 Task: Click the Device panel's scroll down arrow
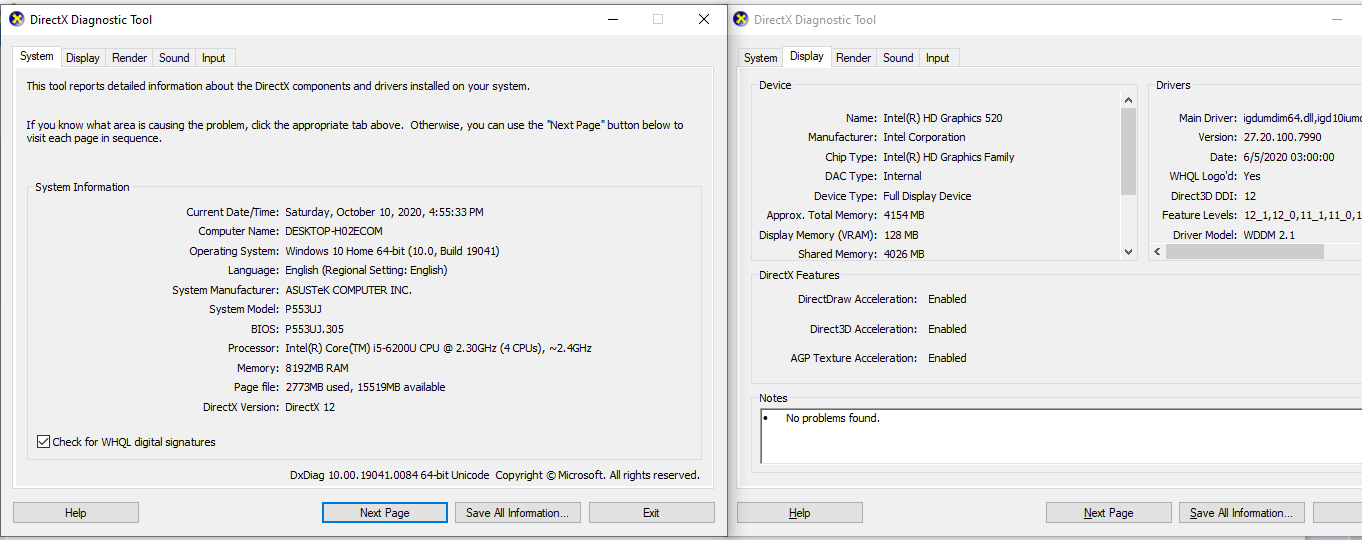(x=1129, y=252)
